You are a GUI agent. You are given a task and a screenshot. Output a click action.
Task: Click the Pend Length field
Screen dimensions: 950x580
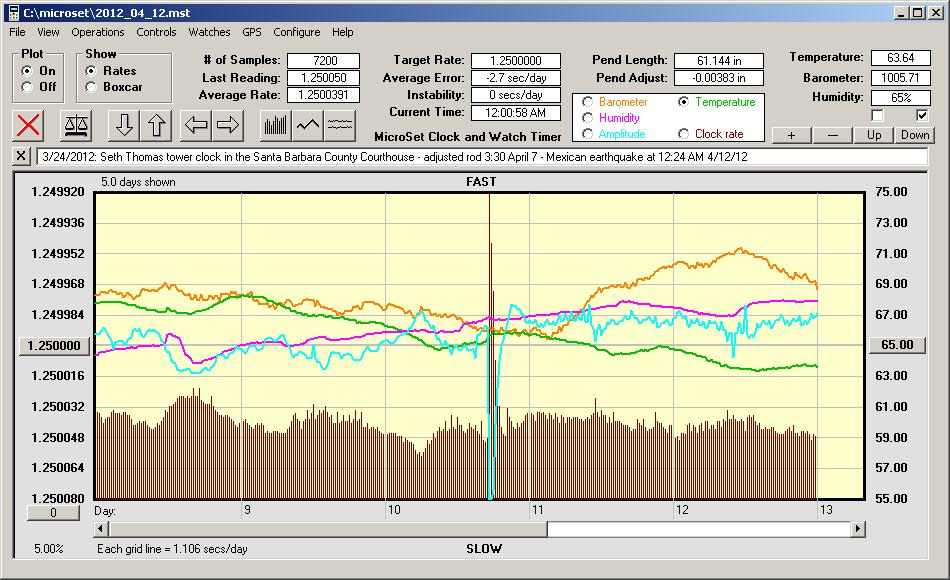pyautogui.click(x=719, y=61)
